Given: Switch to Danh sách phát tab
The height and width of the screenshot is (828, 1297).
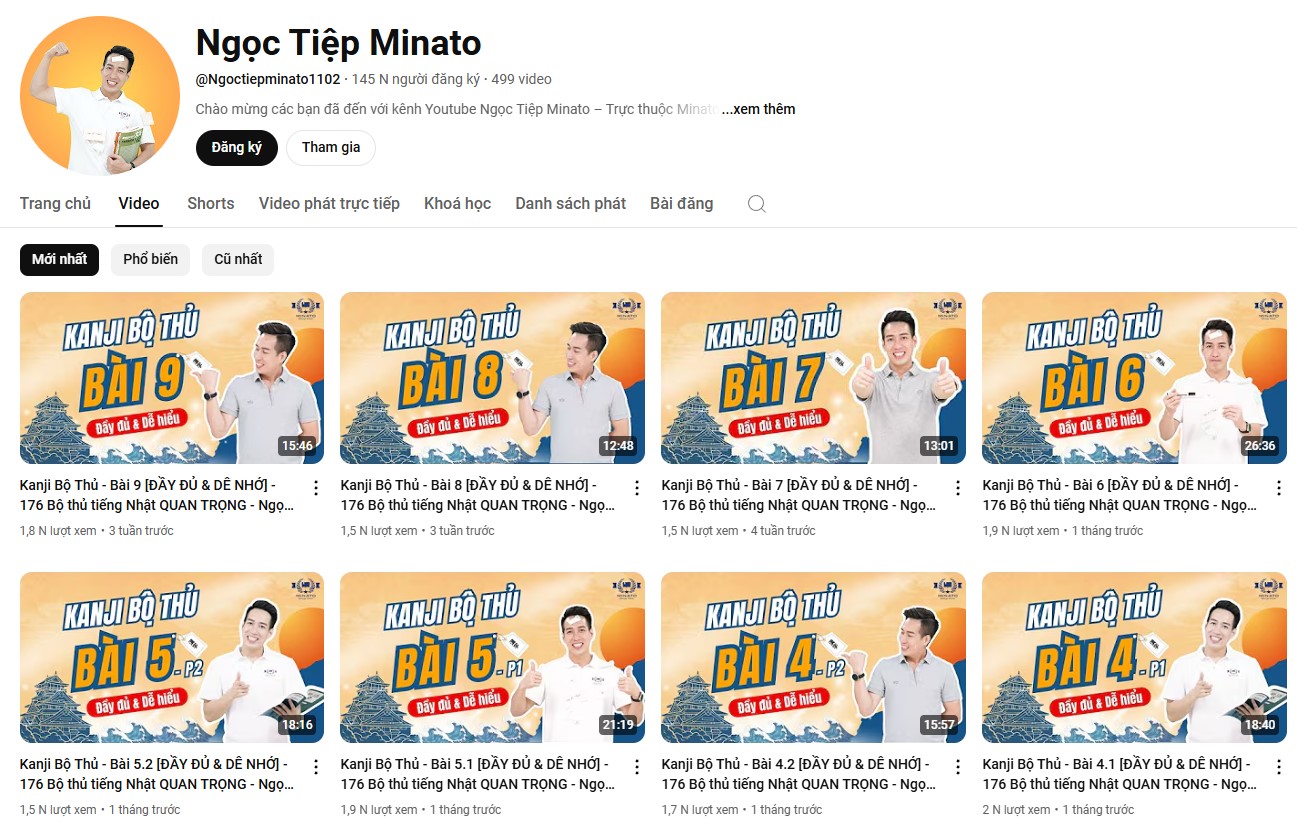Looking at the screenshot, I should (570, 203).
